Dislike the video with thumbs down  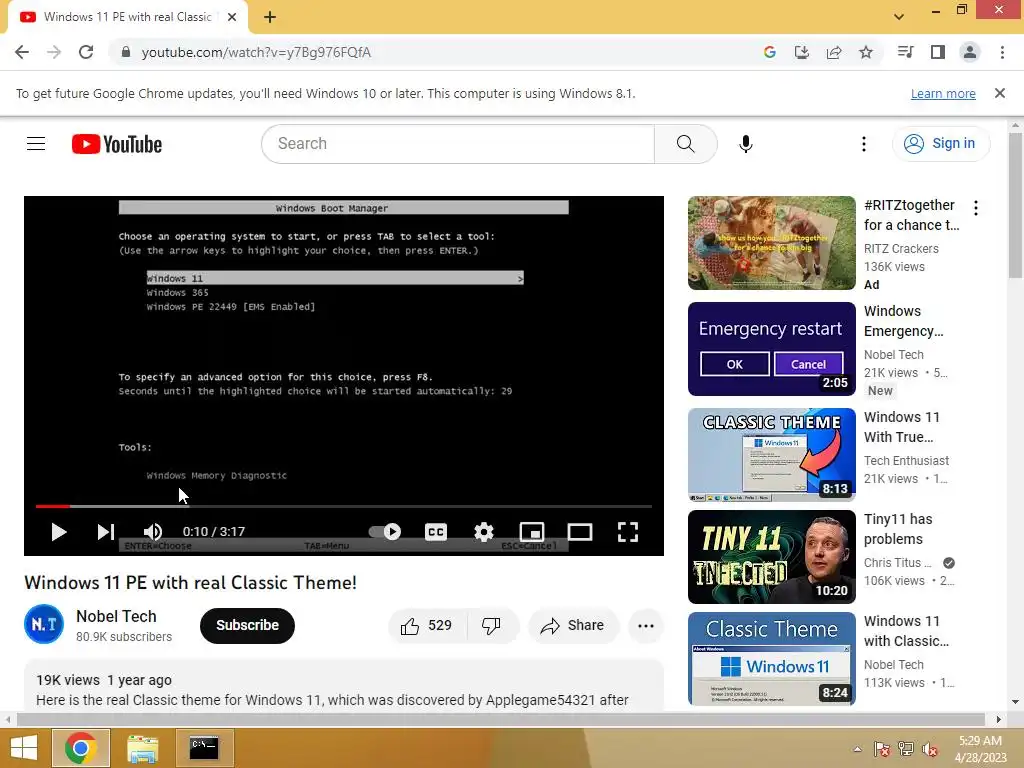point(492,626)
